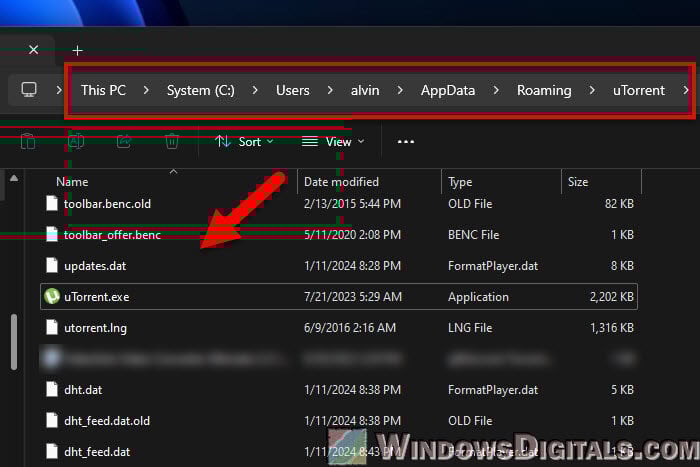Open the Sort dropdown menu

tap(244, 142)
